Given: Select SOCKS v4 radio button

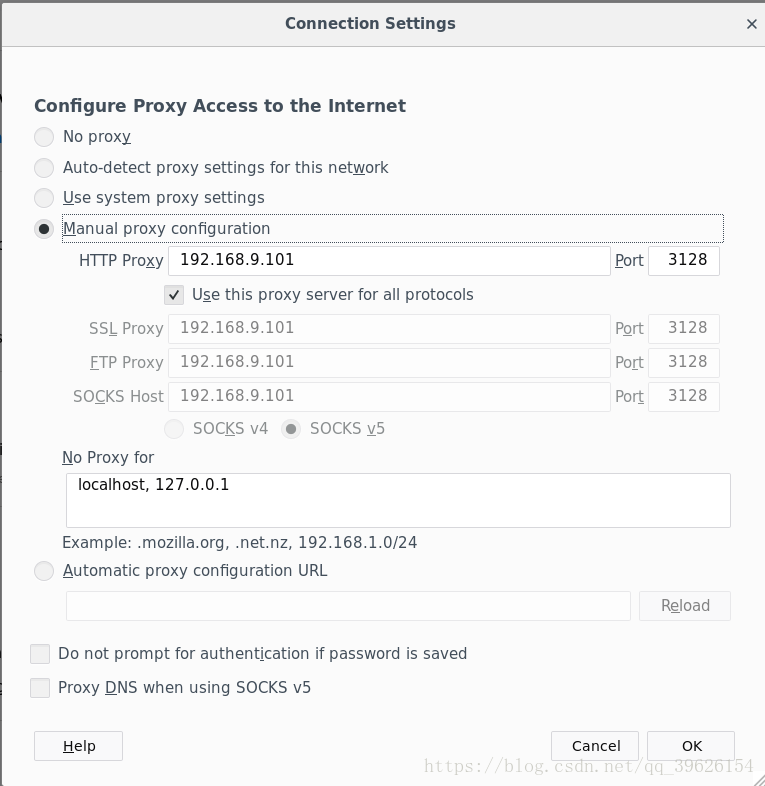Looking at the screenshot, I should [x=174, y=429].
